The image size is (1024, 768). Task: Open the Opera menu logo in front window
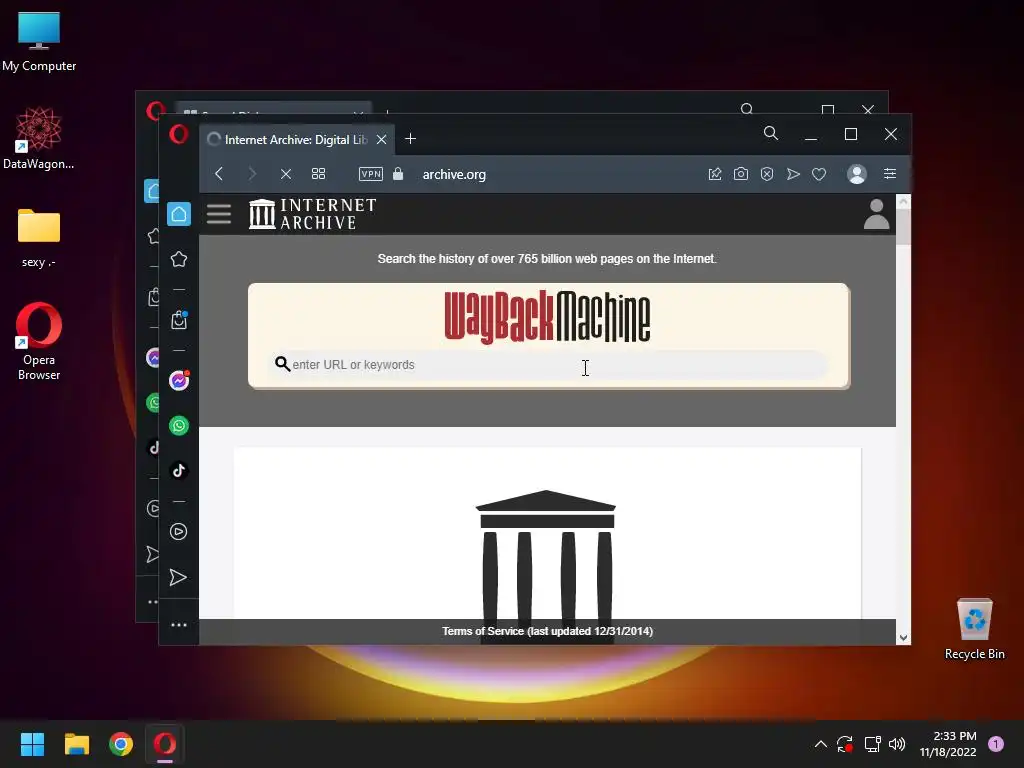click(x=178, y=134)
